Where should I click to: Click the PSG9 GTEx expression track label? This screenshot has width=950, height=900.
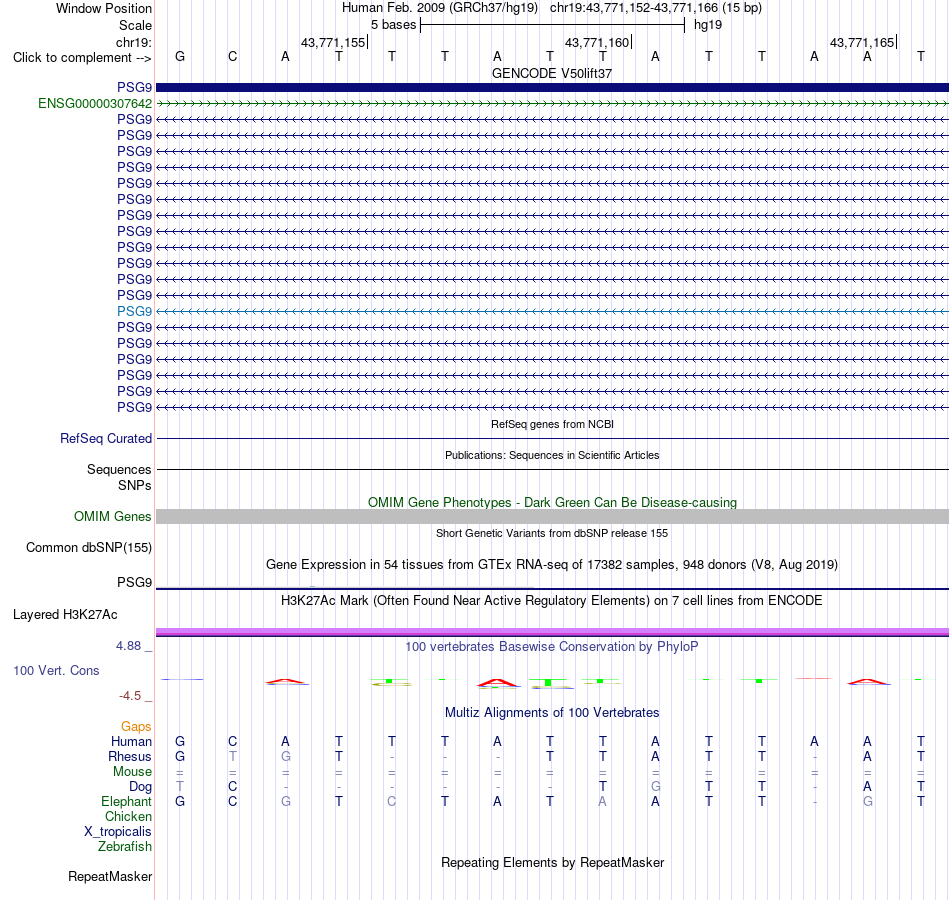click(x=135, y=582)
